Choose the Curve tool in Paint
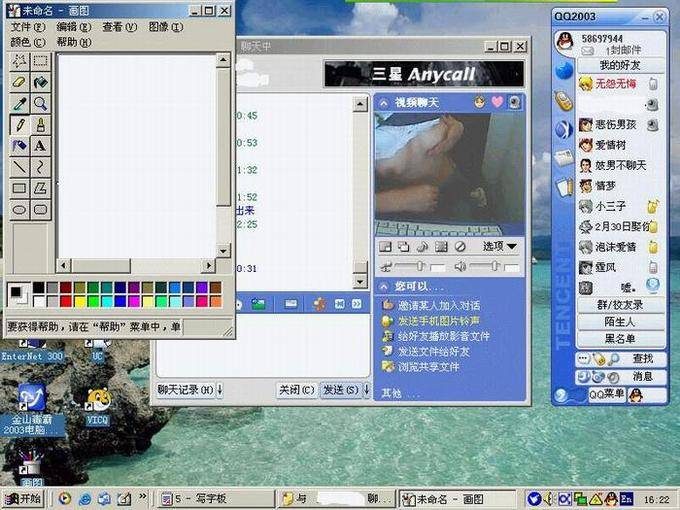Image resolution: width=680 pixels, height=510 pixels. (x=41, y=167)
